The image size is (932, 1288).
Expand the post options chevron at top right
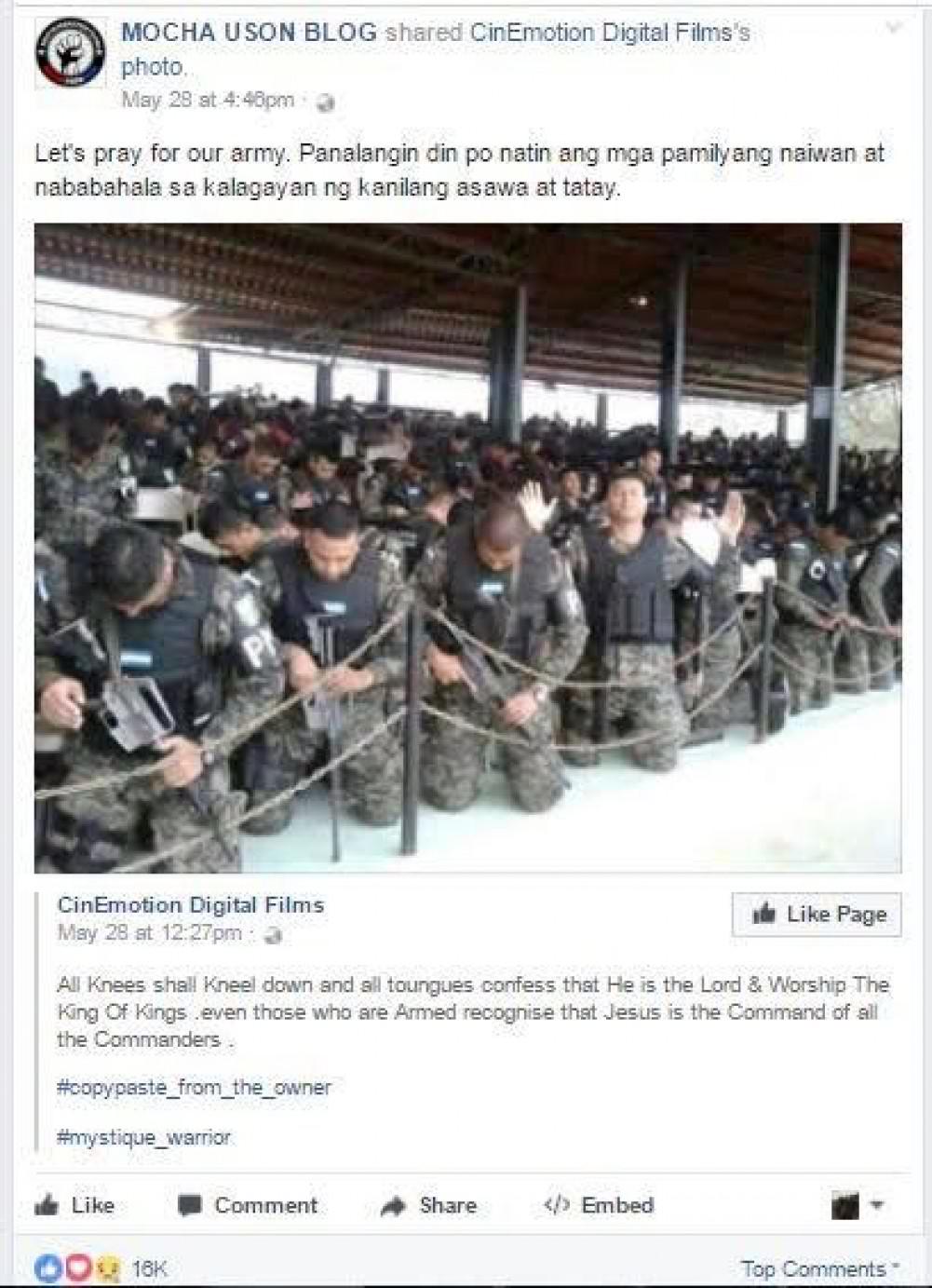(894, 28)
